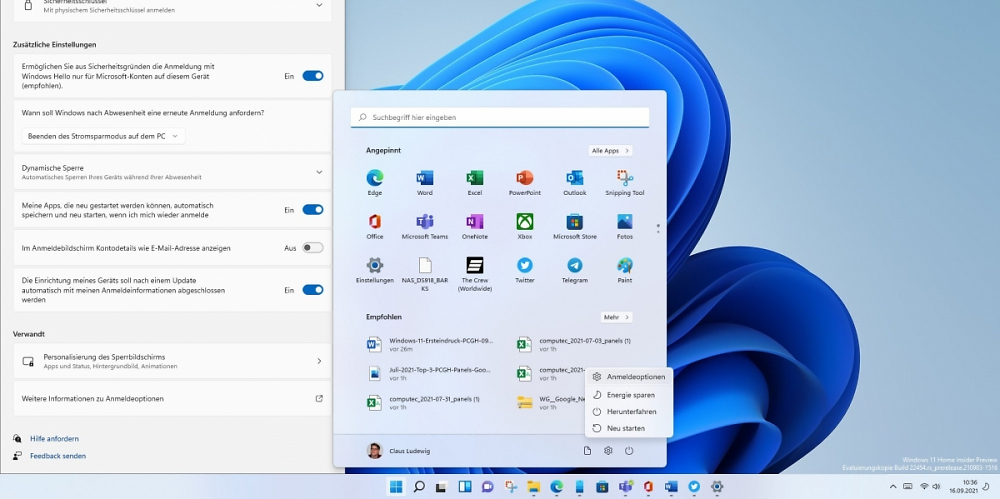Click the pinned apps page dots indicator
The image size is (1000, 499).
click(658, 228)
